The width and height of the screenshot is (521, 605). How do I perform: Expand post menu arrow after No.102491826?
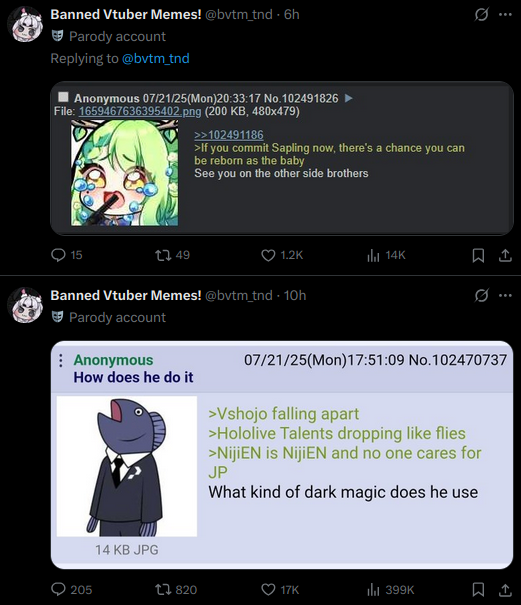(x=348, y=98)
